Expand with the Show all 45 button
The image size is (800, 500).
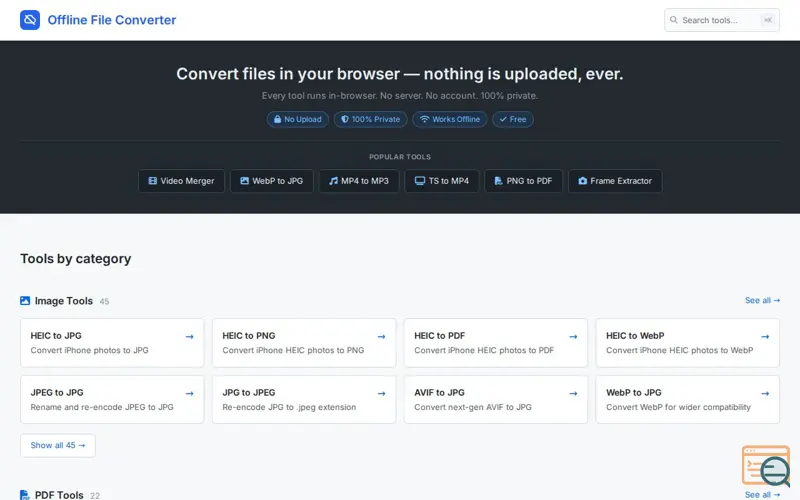pyautogui.click(x=58, y=445)
